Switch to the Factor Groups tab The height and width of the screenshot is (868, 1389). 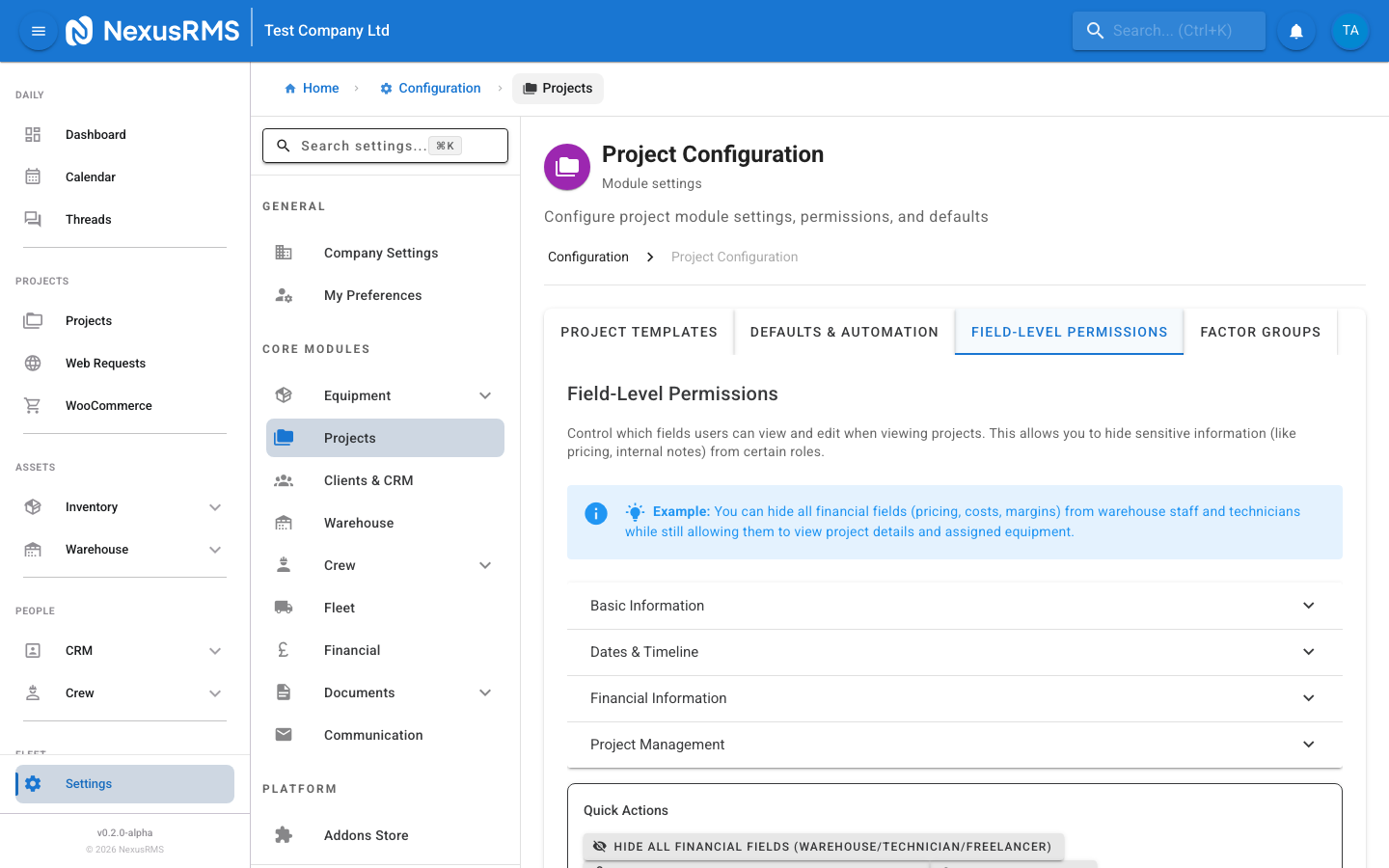[x=1260, y=332]
